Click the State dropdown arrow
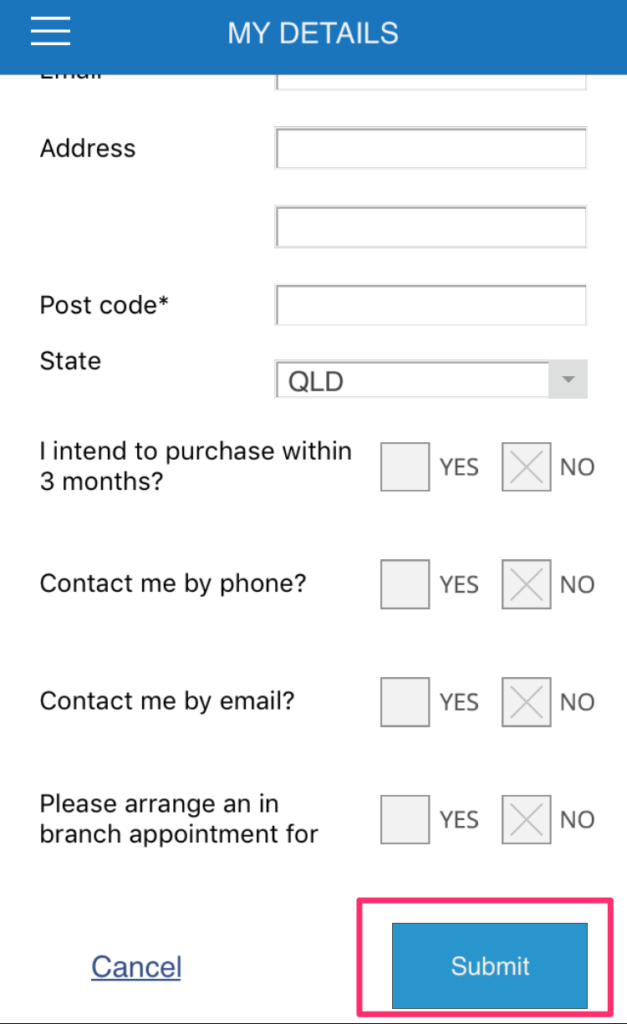This screenshot has height=1024, width=627. (x=568, y=379)
